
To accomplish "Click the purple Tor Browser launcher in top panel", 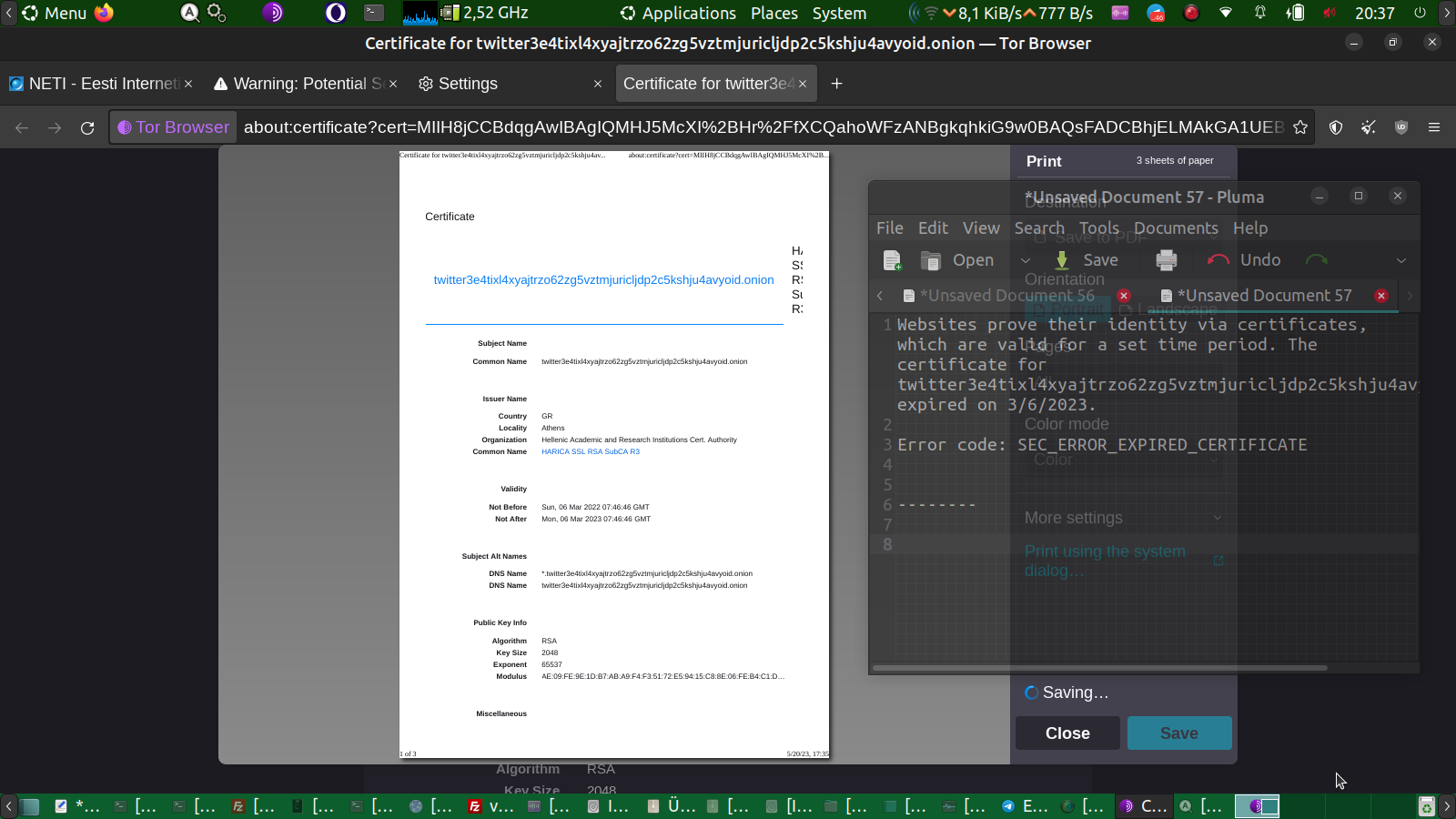I will [273, 13].
